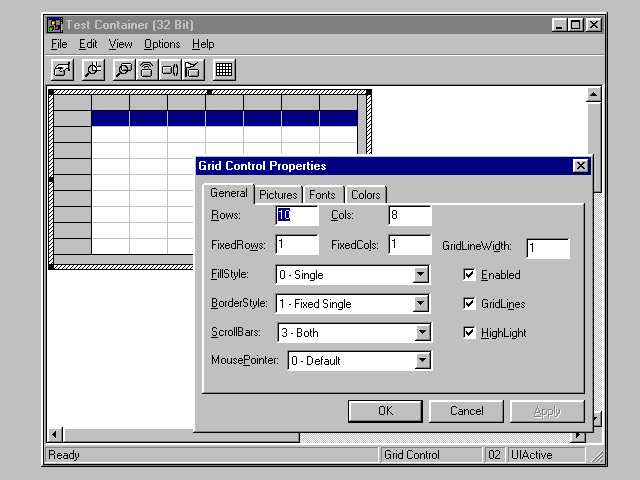Disable the HighLight checkbox
The image size is (640, 480).
click(470, 333)
